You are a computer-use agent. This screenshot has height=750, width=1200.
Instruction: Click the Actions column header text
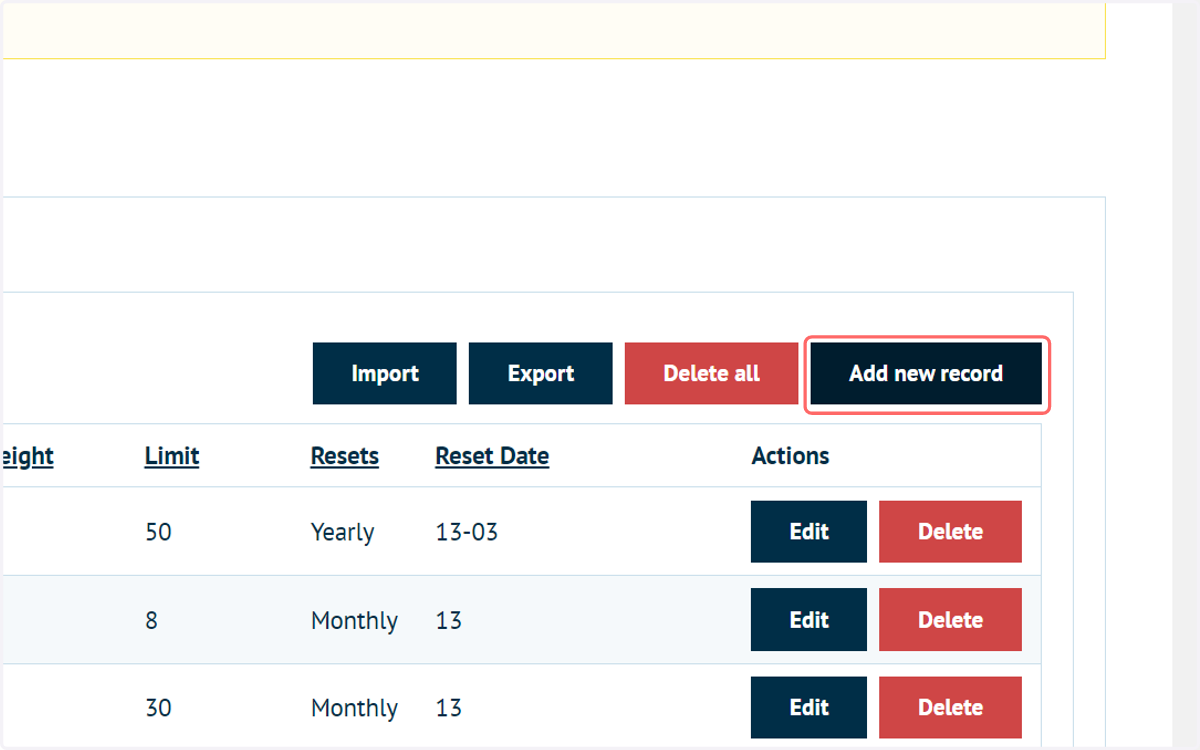click(790, 456)
